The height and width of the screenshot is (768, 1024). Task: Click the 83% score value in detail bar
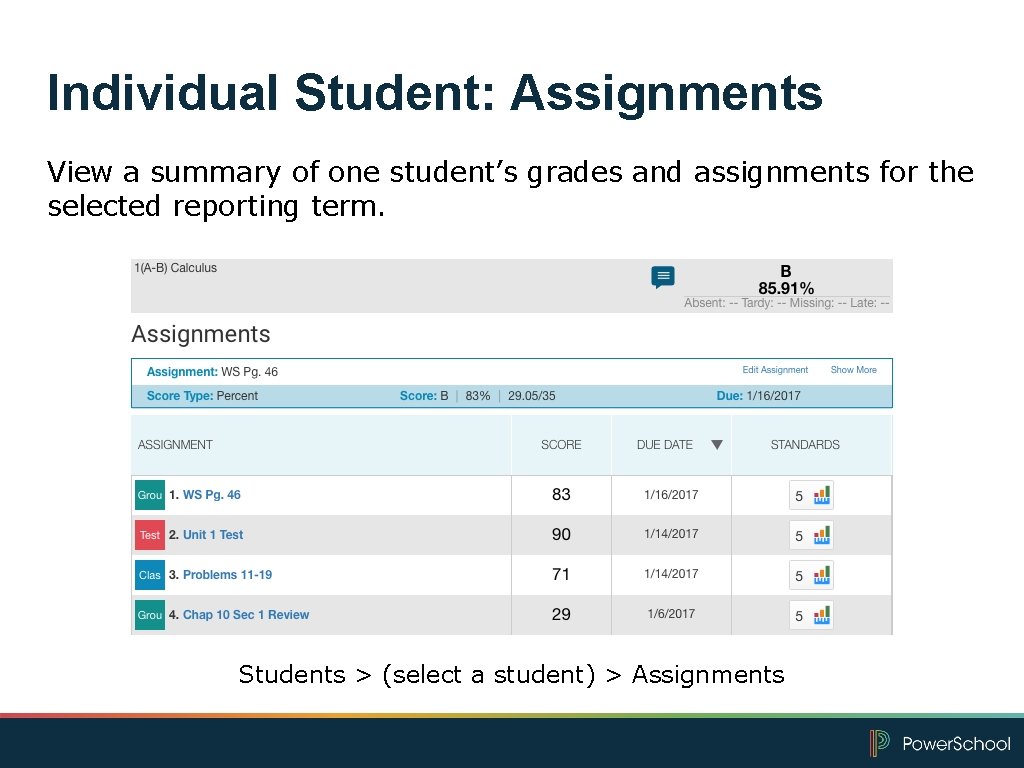click(478, 396)
